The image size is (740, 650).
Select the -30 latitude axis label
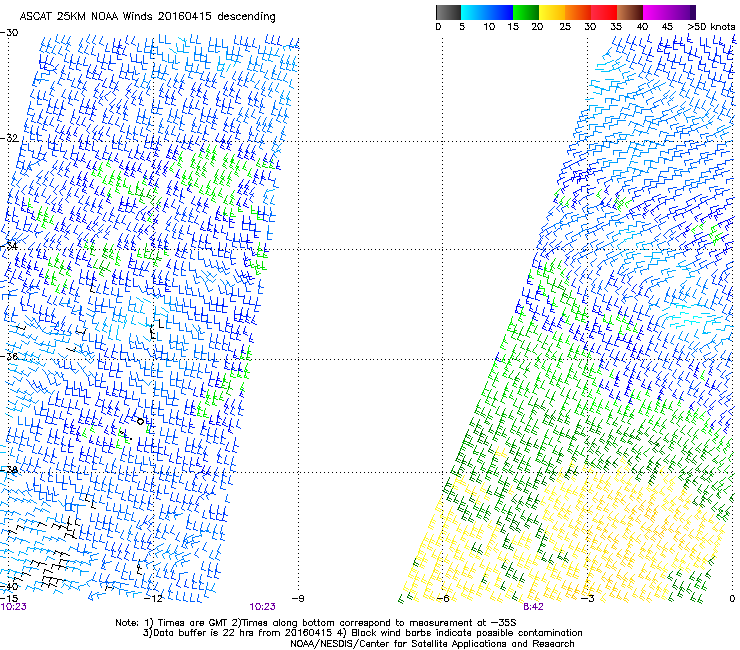10,33
